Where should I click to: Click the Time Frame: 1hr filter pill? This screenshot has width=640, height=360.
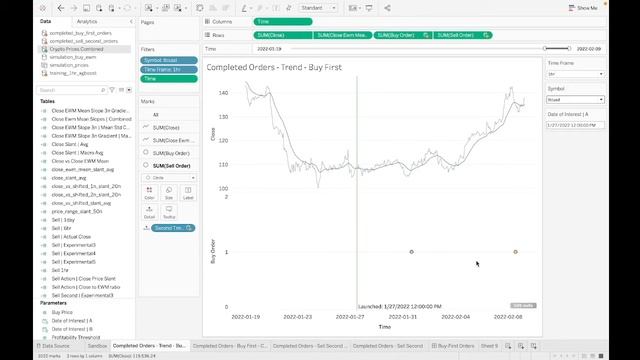[x=169, y=69]
